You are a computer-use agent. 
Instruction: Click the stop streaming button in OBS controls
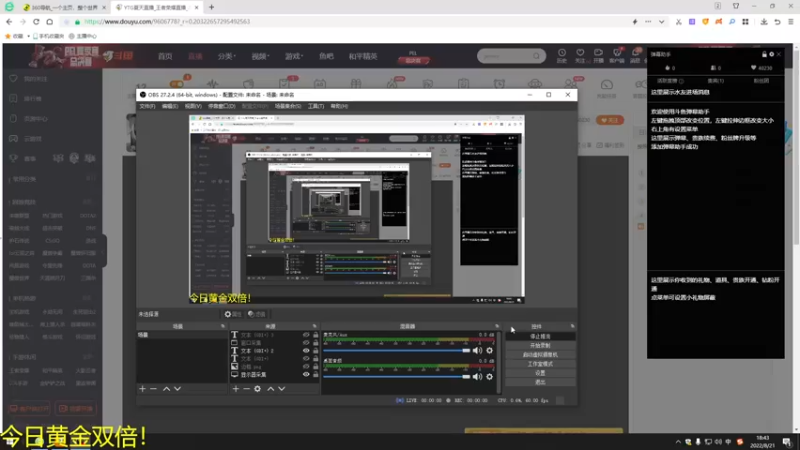tap(540, 336)
